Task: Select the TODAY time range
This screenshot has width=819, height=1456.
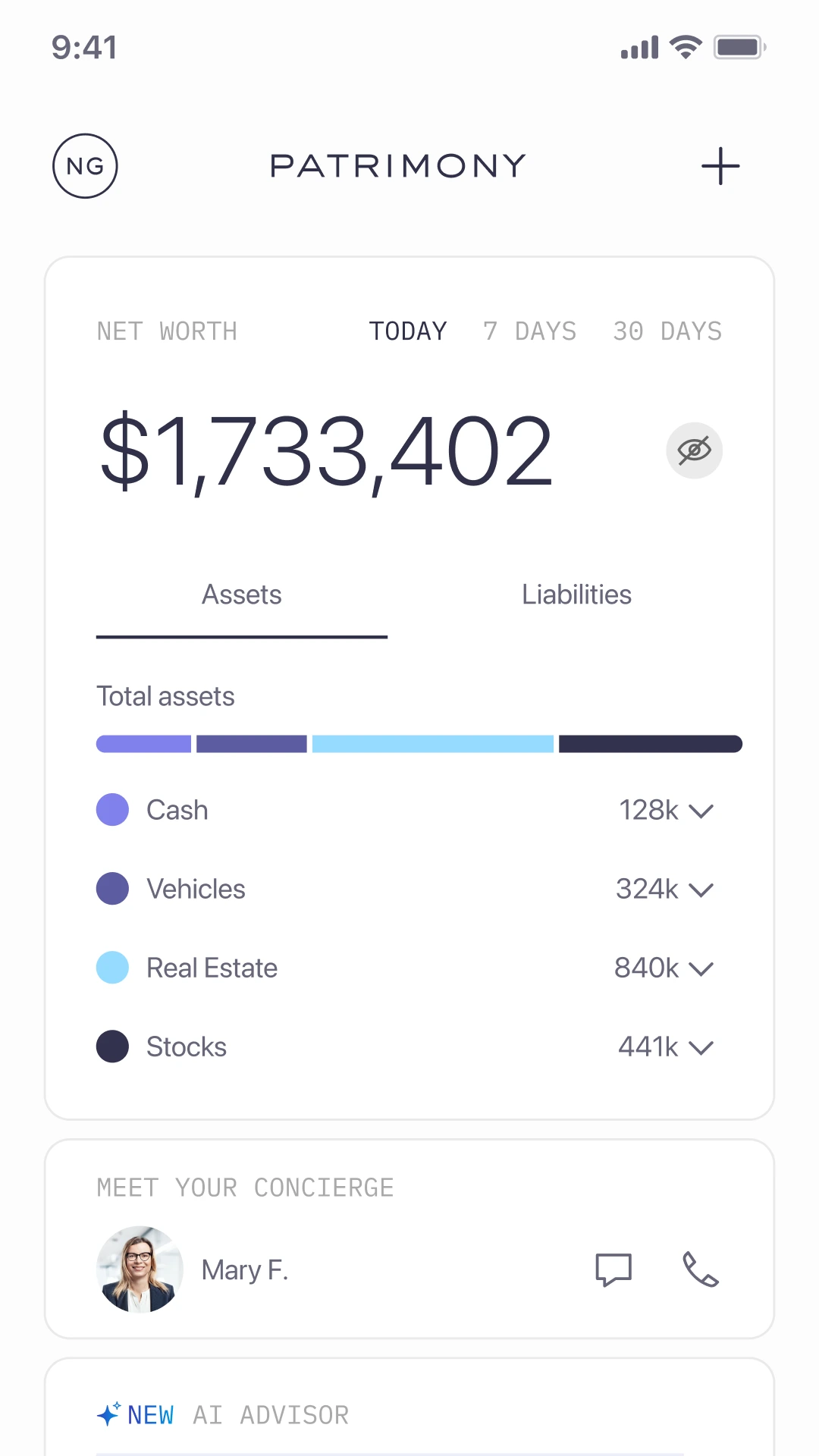Action: 408,331
